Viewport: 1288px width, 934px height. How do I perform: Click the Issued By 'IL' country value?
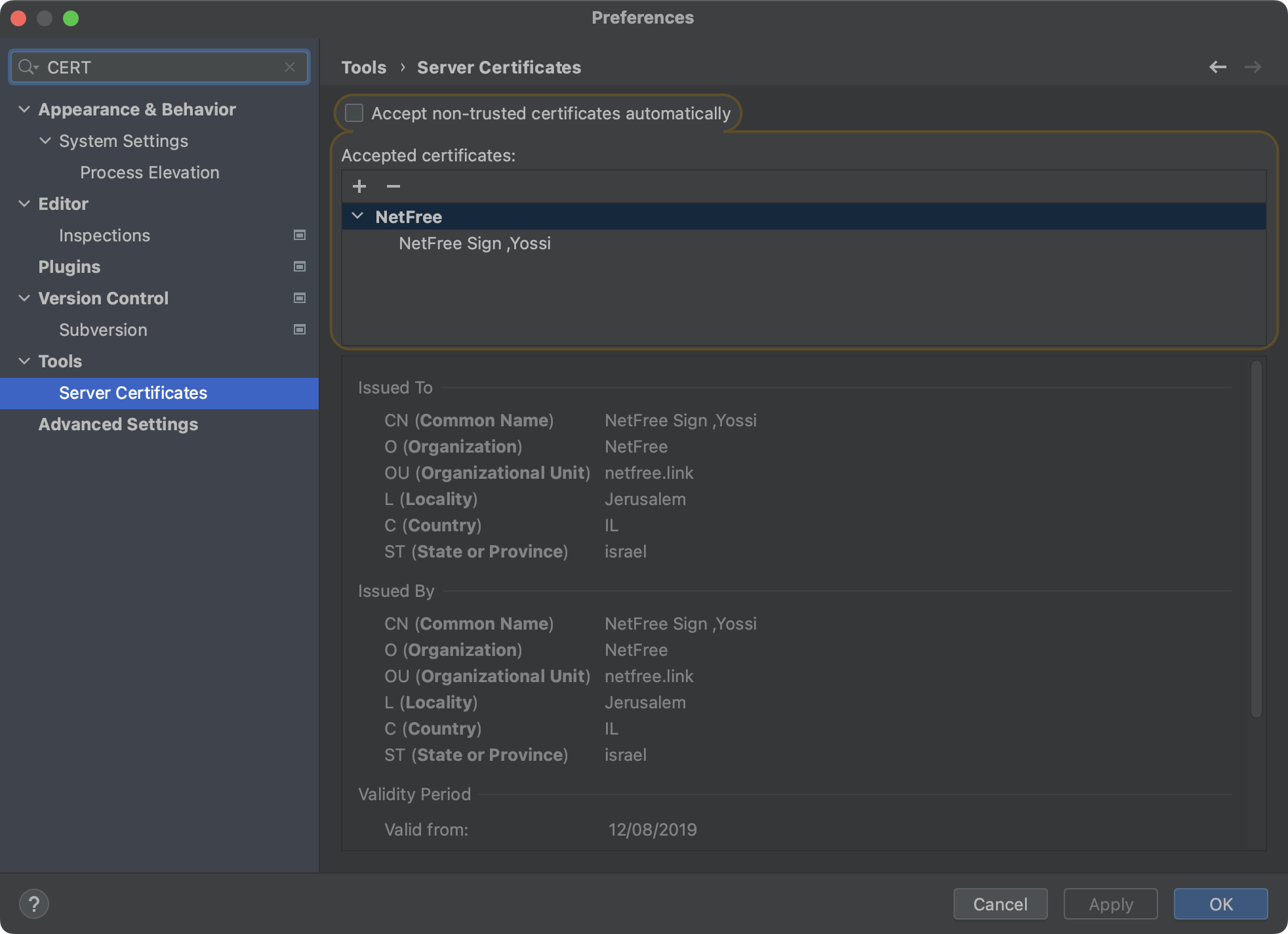611,728
